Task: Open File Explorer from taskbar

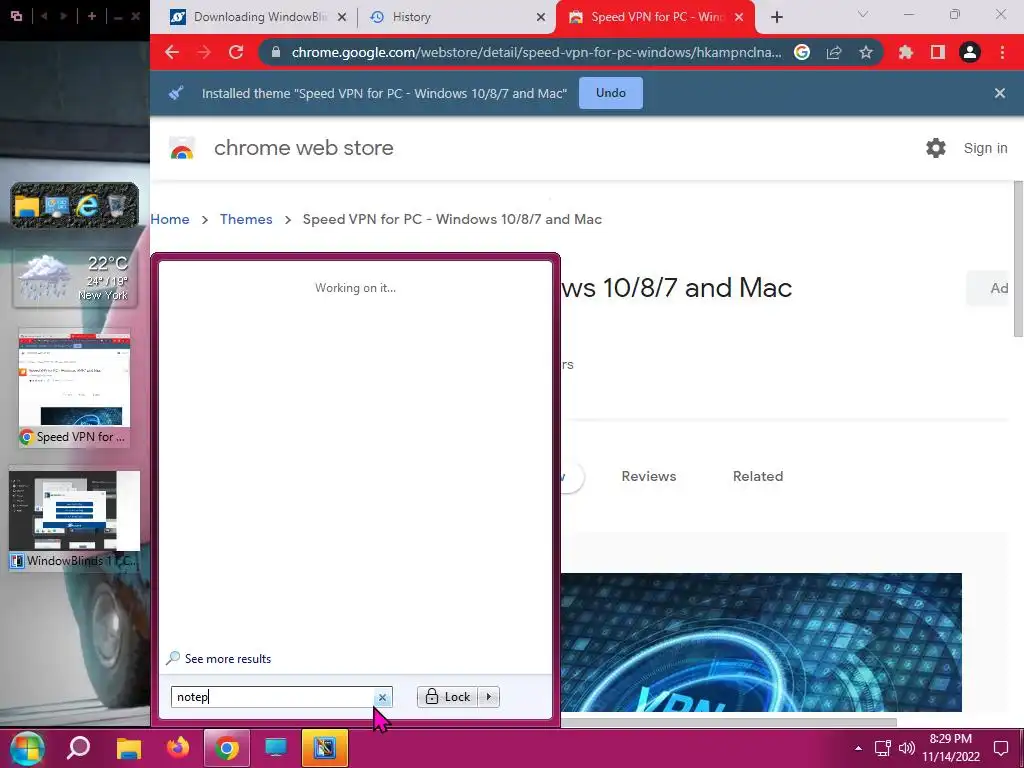Action: click(x=129, y=748)
